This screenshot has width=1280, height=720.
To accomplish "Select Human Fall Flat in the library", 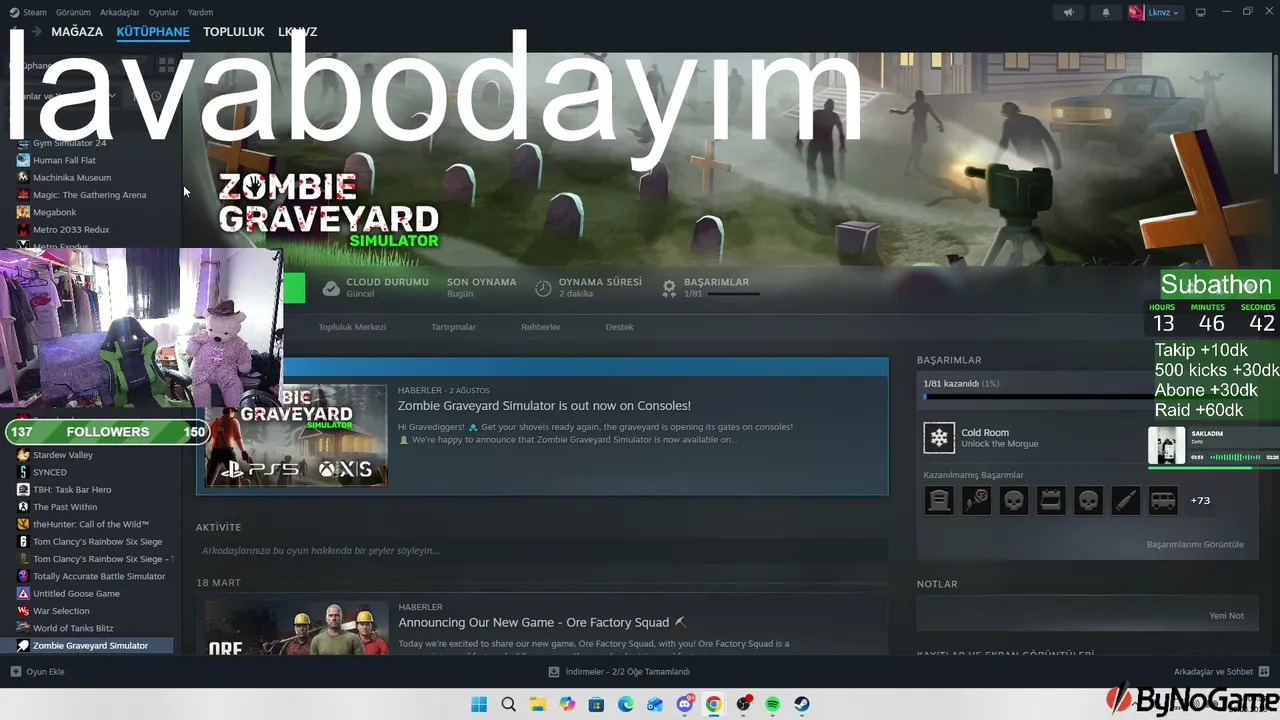I will [64, 160].
